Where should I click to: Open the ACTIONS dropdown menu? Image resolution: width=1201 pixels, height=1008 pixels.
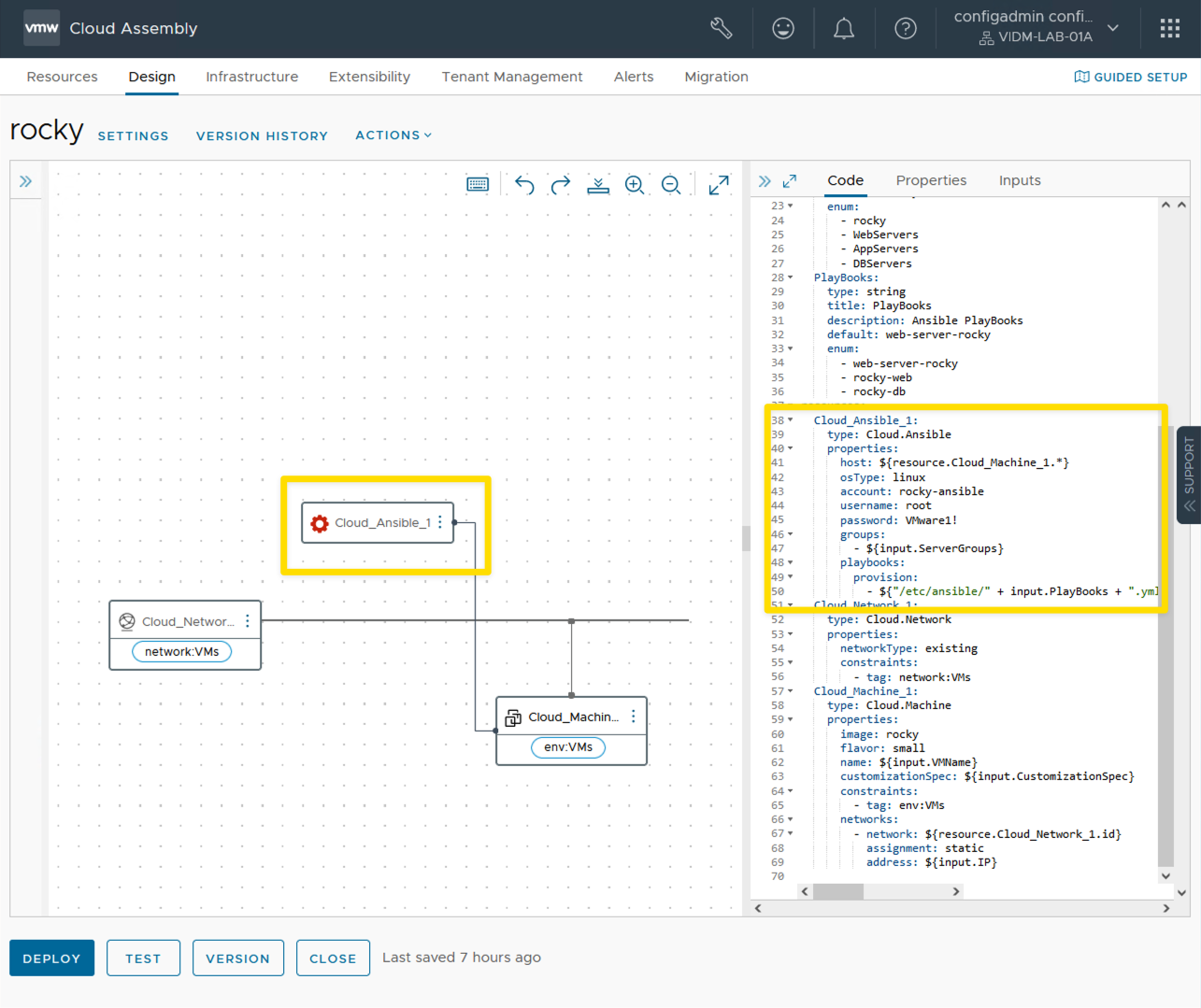[x=393, y=135]
